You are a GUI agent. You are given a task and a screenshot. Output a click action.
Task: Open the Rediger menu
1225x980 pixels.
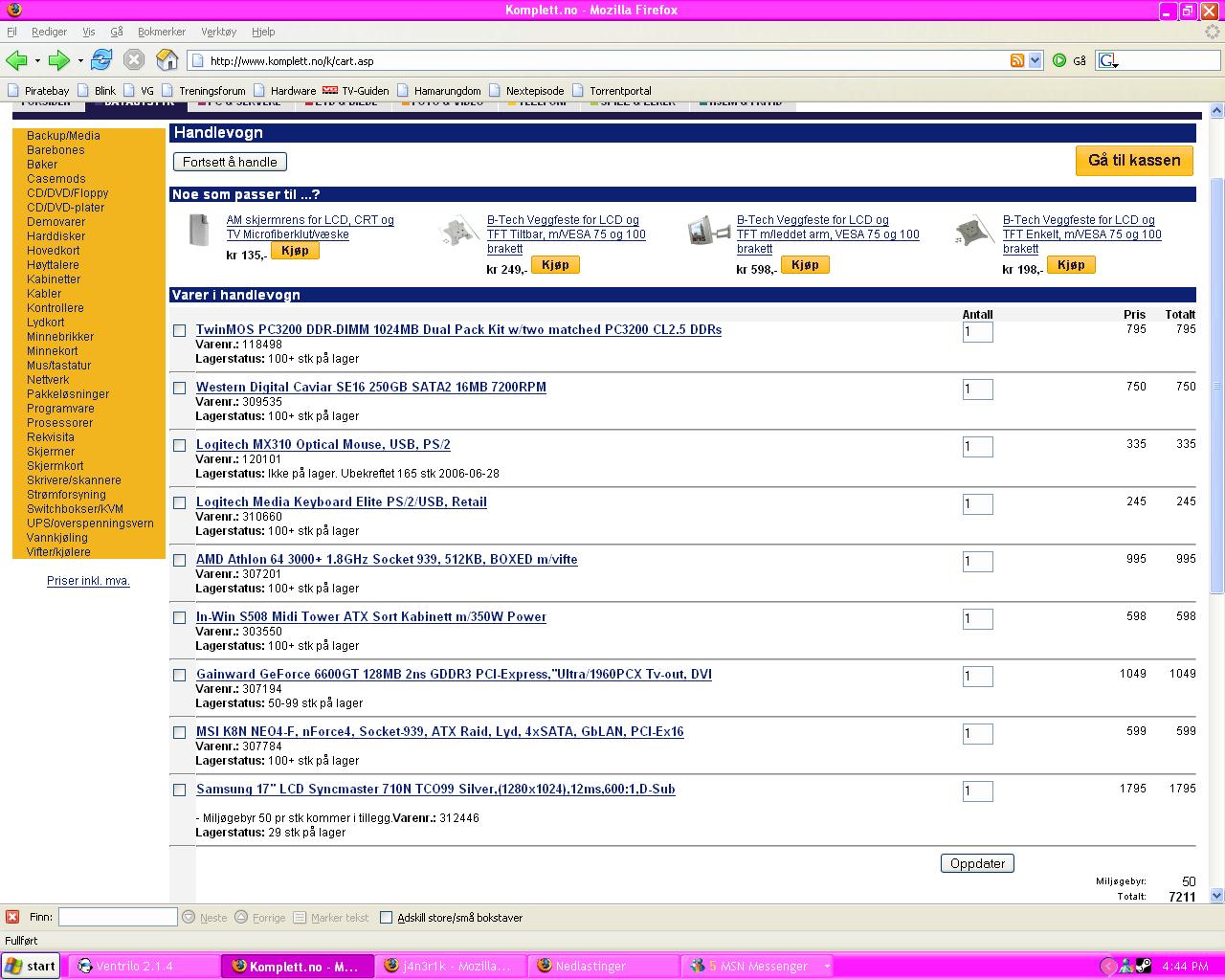pyautogui.click(x=50, y=32)
